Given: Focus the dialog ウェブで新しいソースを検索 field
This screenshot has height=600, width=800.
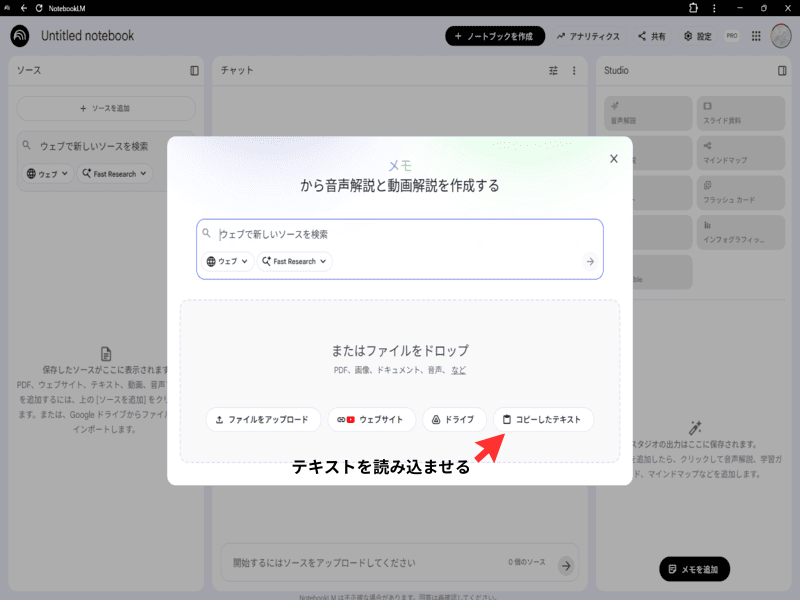Looking at the screenshot, I should click(399, 234).
